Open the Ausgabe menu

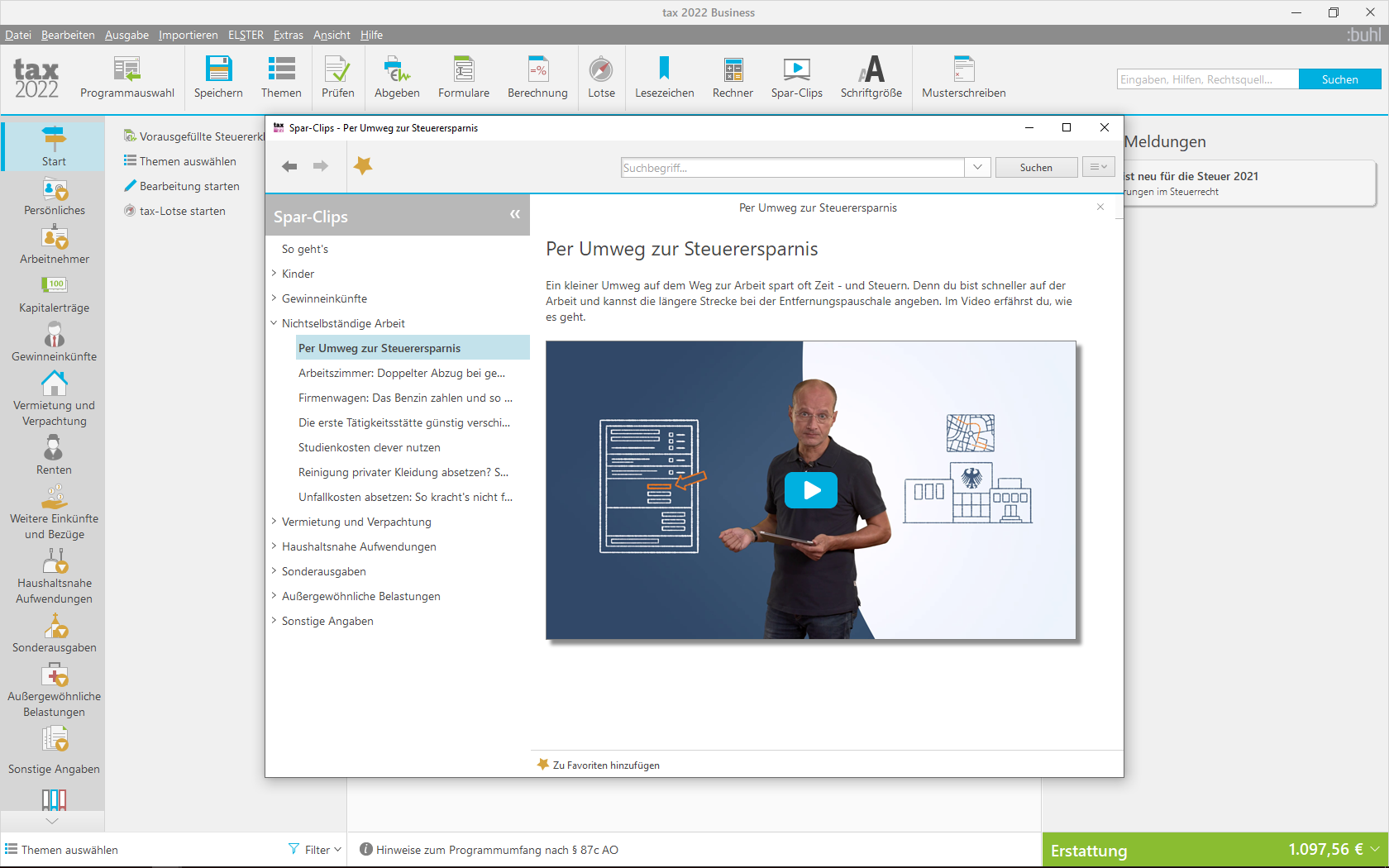click(126, 35)
